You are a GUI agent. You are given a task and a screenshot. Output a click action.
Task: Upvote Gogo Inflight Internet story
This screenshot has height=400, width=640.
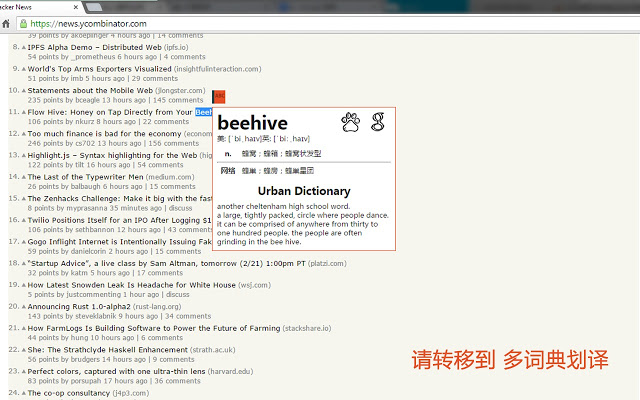tap(24, 242)
